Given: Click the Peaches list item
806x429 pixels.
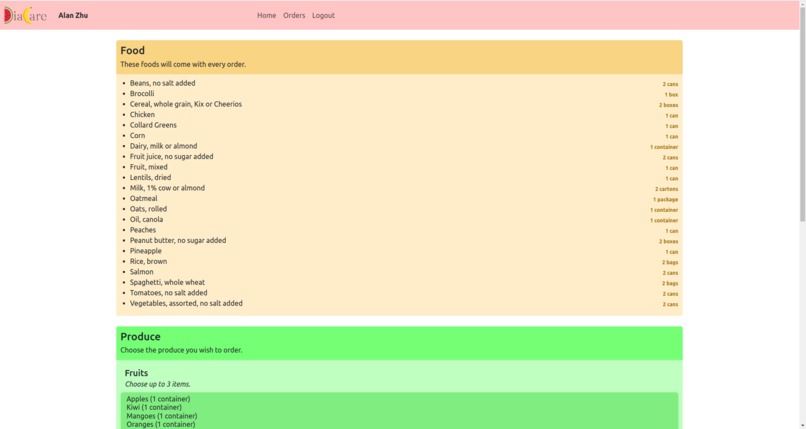Looking at the screenshot, I should click(x=143, y=230).
